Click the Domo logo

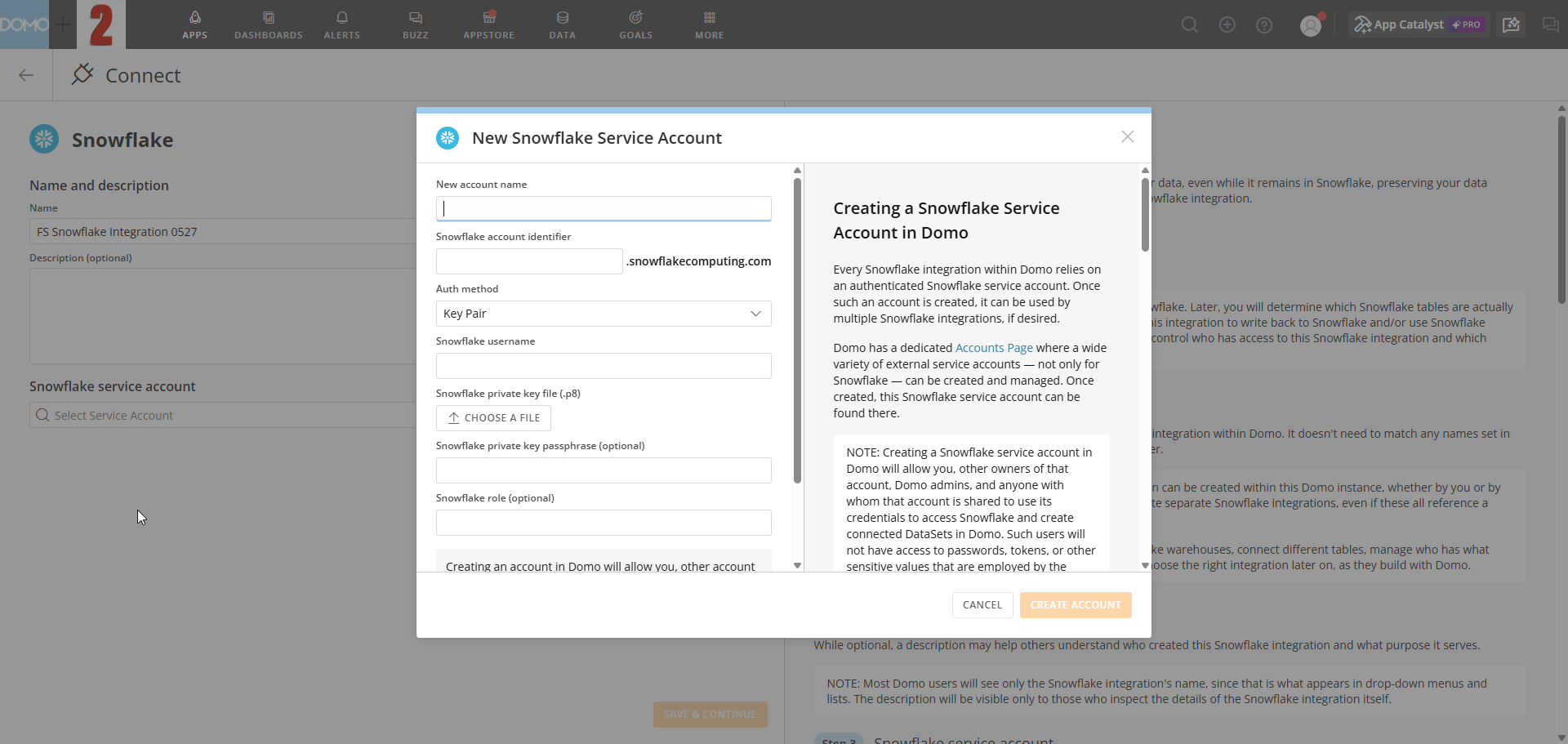24,25
